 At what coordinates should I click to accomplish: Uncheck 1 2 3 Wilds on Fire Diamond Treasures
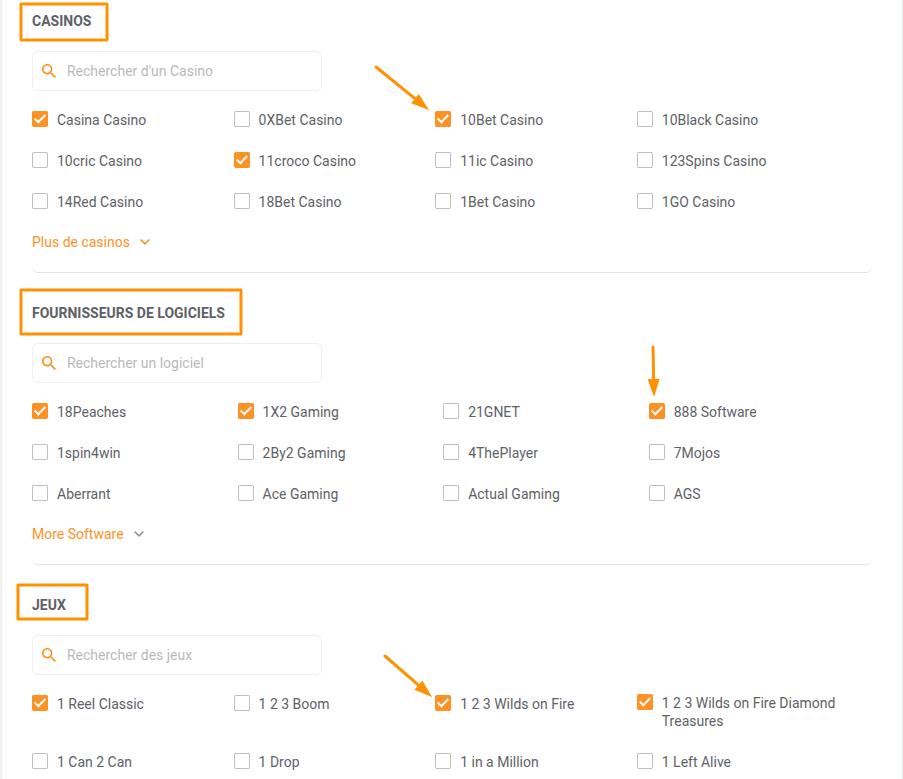[645, 702]
